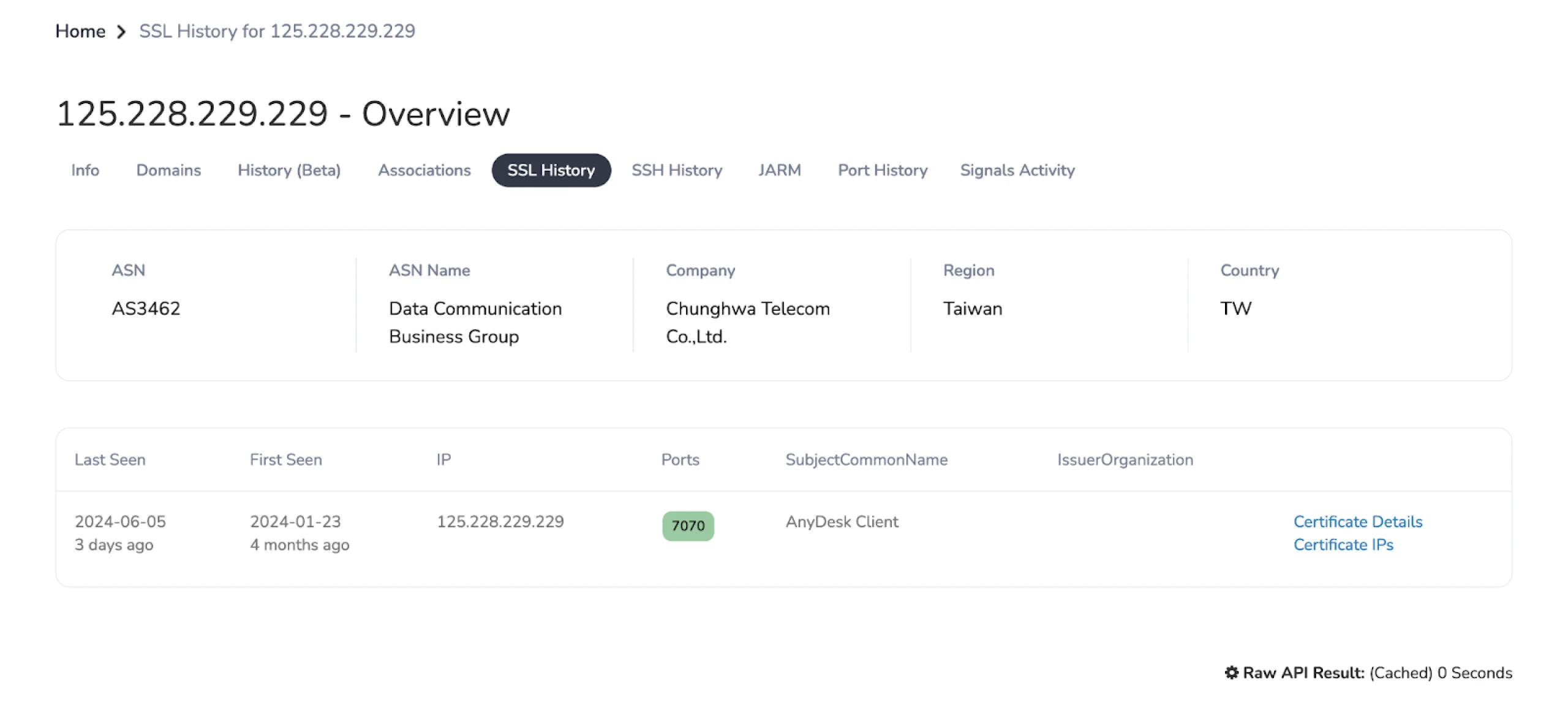The height and width of the screenshot is (715, 1568).
Task: Open the Info tab
Action: [x=85, y=170]
